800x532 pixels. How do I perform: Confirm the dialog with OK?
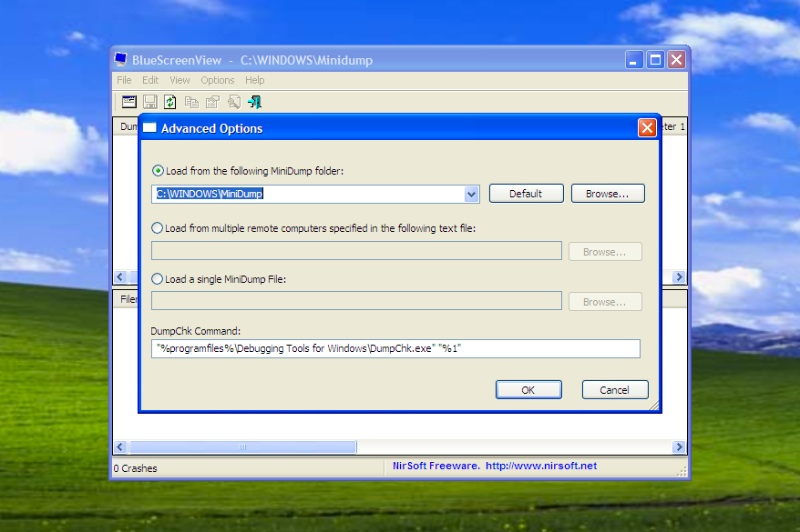pos(528,390)
